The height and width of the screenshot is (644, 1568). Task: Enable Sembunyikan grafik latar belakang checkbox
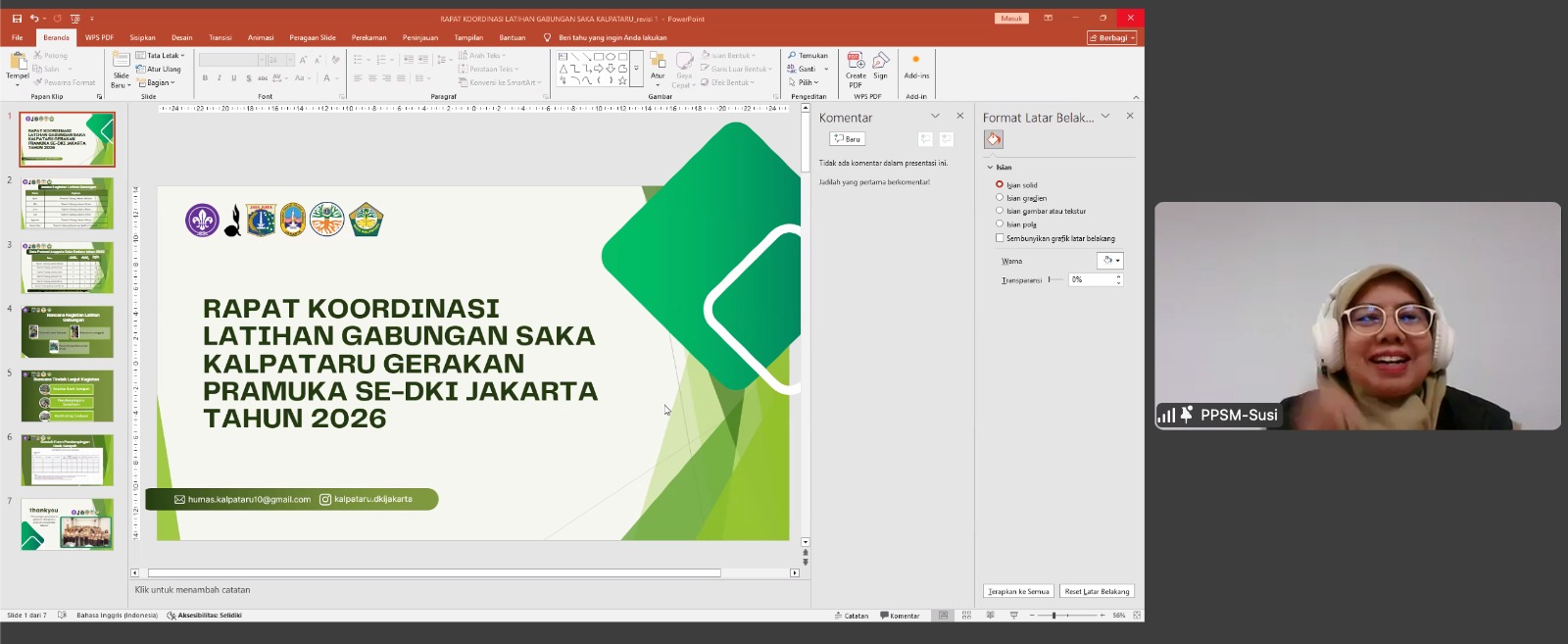click(1000, 238)
